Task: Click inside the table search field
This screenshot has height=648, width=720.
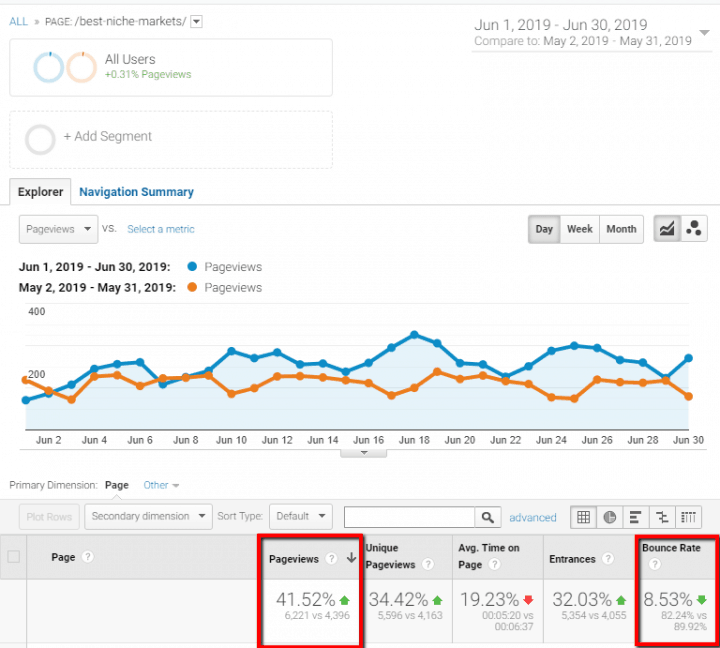Action: 409,517
